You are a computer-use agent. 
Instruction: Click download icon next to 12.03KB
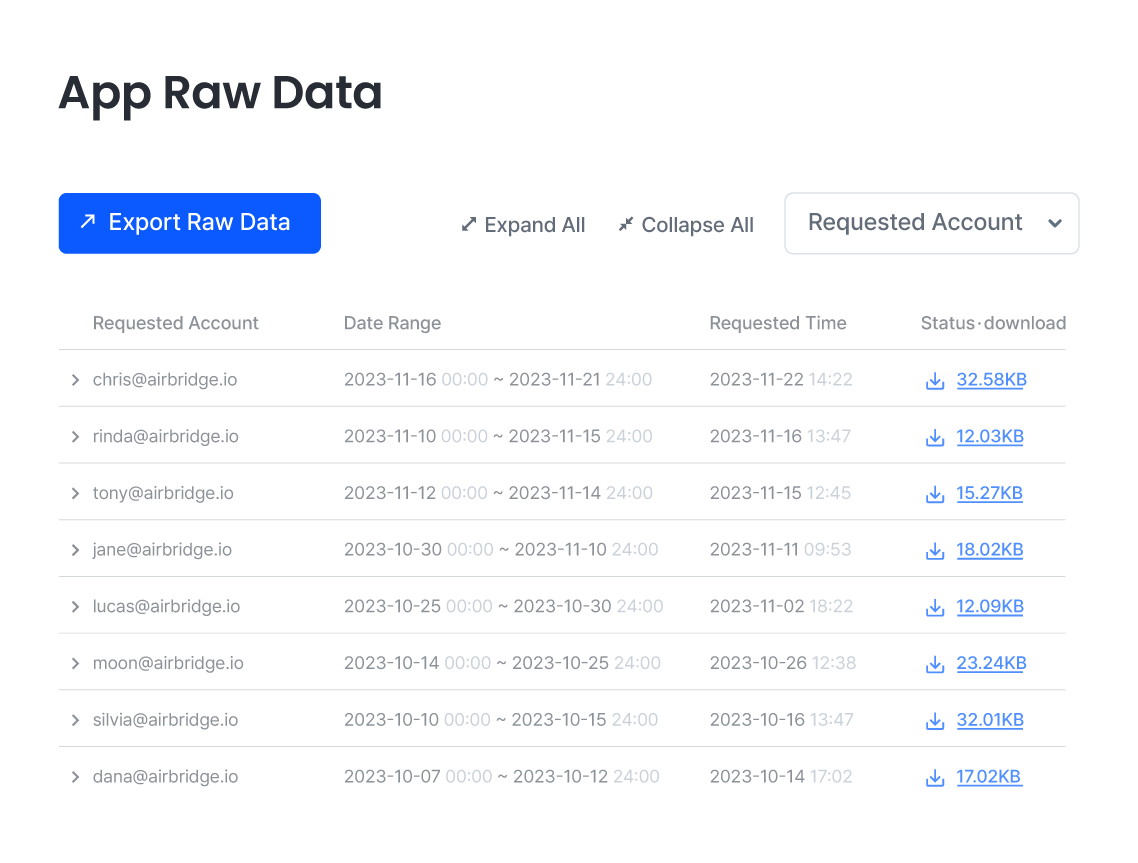(x=935, y=437)
